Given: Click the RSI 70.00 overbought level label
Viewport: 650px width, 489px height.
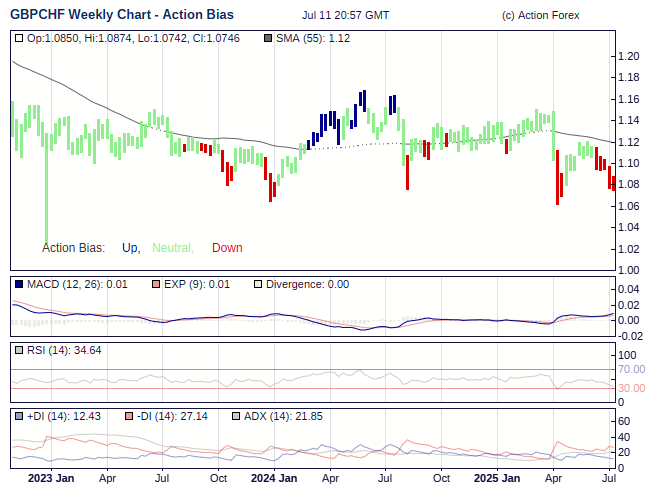Looking at the screenshot, I should click(631, 369).
